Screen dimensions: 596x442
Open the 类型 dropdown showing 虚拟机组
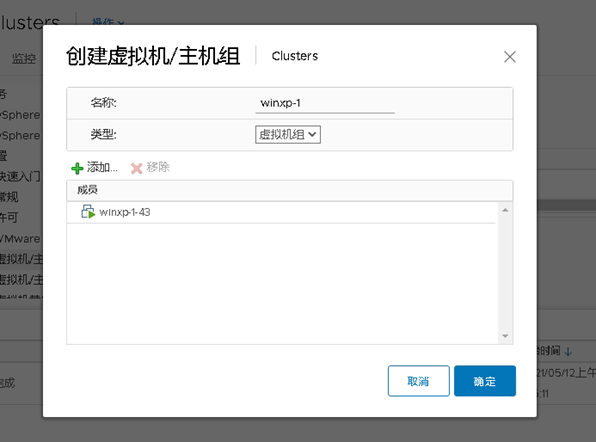point(288,135)
